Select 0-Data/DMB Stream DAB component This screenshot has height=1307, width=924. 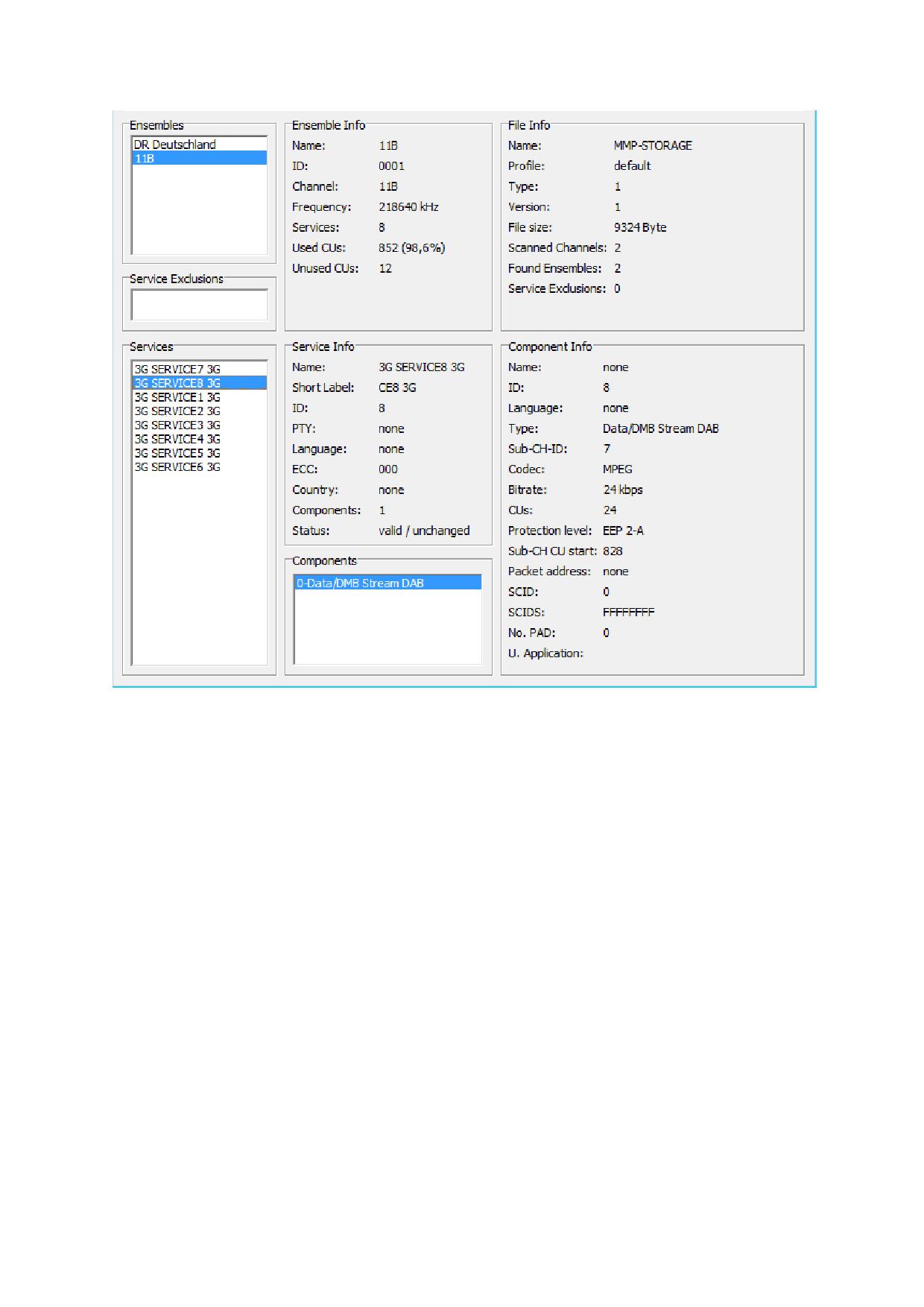tap(360, 583)
